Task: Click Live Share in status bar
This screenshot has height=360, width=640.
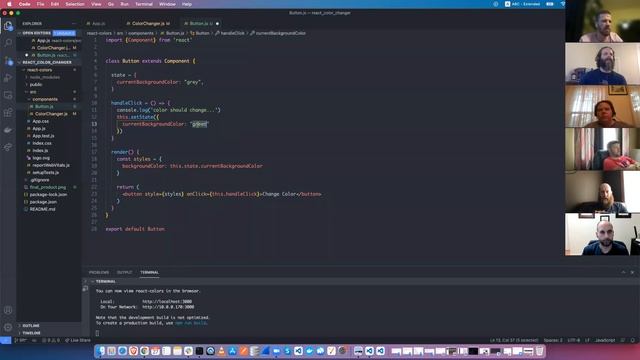Action: click(78, 340)
